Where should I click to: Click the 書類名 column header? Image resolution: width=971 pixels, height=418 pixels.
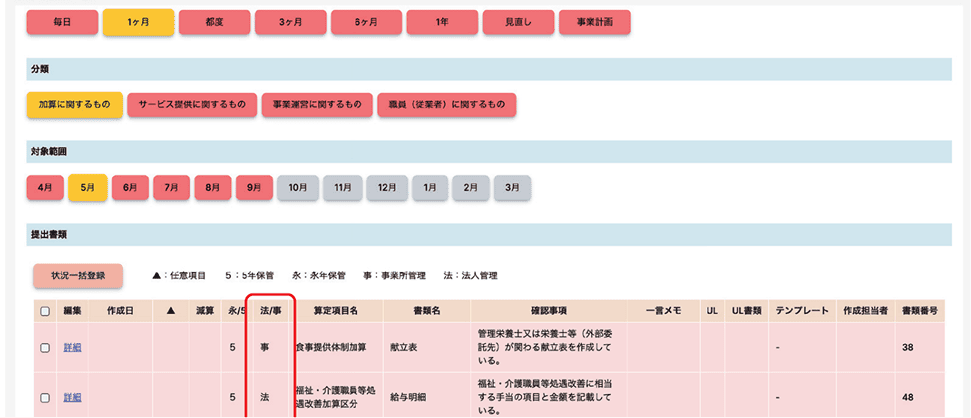coord(427,311)
